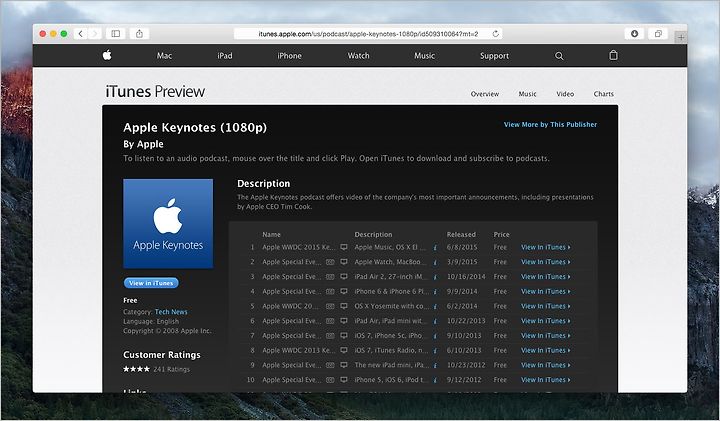Show info for the Apple Watch, MacBook description

(x=435, y=262)
